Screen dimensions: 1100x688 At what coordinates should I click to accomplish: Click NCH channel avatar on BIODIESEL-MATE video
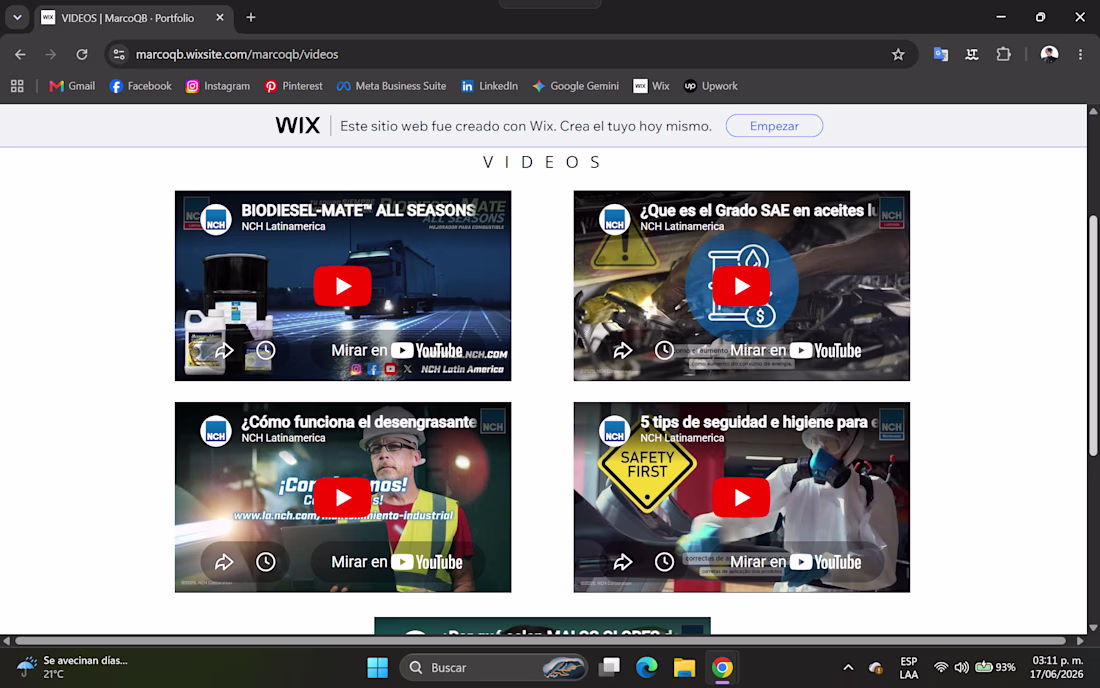pyautogui.click(x=216, y=220)
